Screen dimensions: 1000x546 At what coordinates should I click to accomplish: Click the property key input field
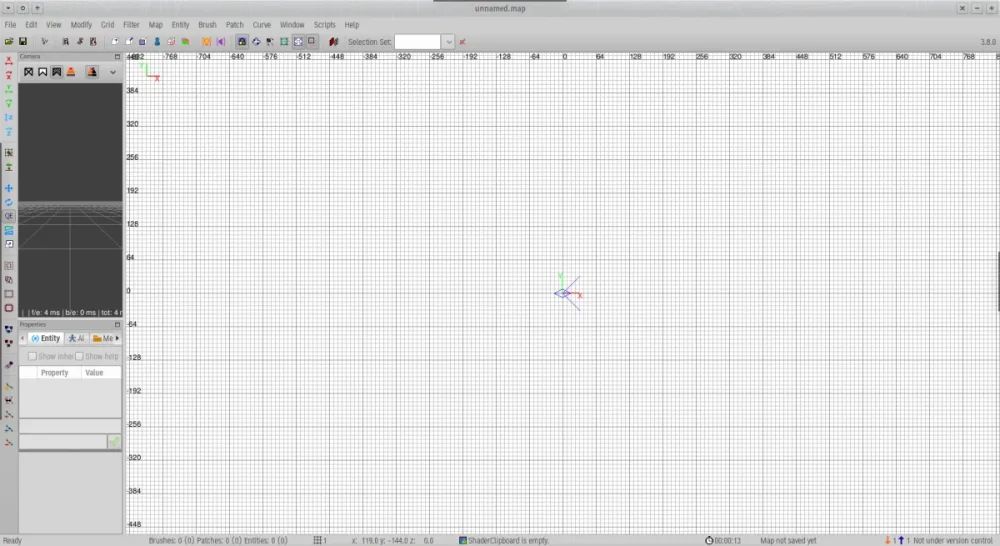point(70,426)
